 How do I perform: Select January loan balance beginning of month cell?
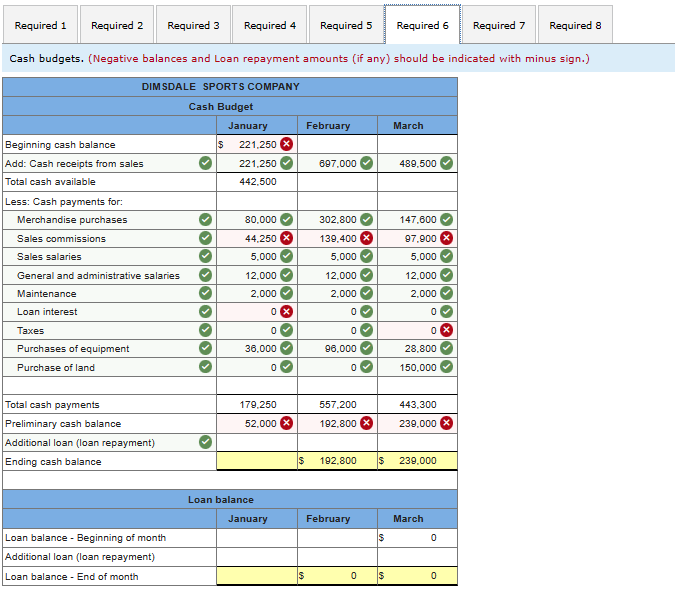[x=257, y=538]
